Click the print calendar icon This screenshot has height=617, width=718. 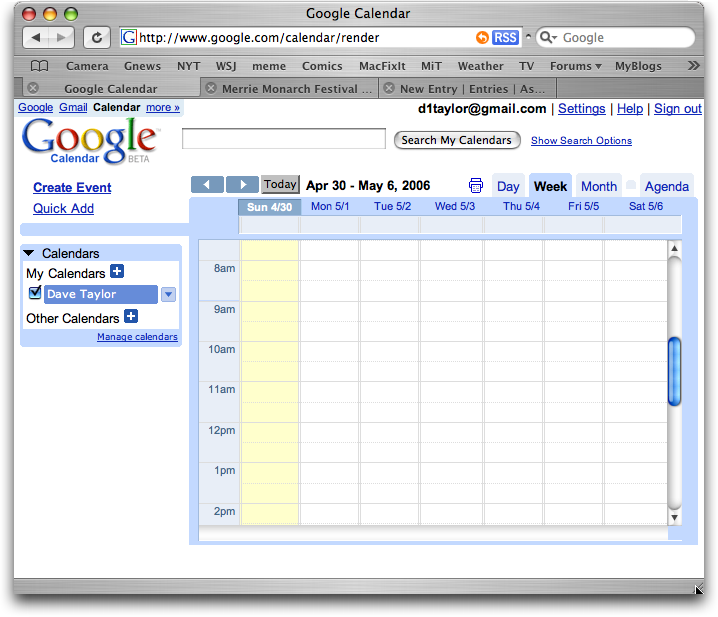[476, 186]
